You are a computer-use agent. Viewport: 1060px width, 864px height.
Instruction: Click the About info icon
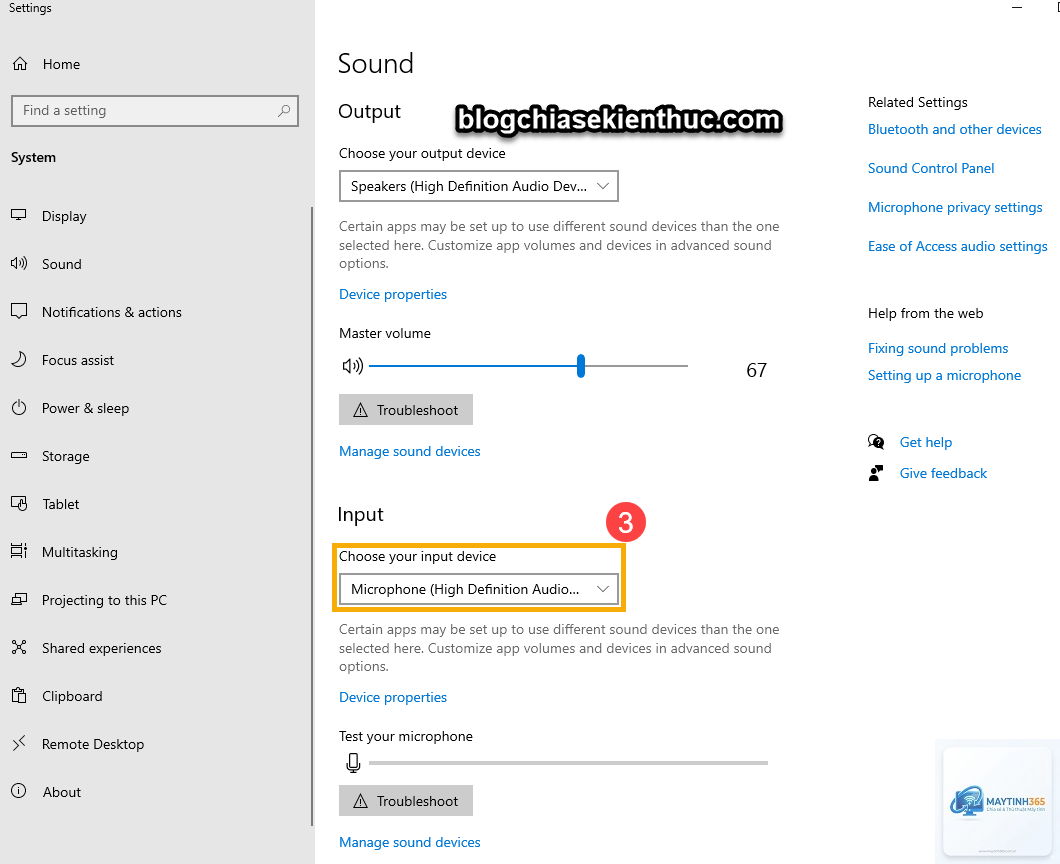pyautogui.click(x=19, y=791)
